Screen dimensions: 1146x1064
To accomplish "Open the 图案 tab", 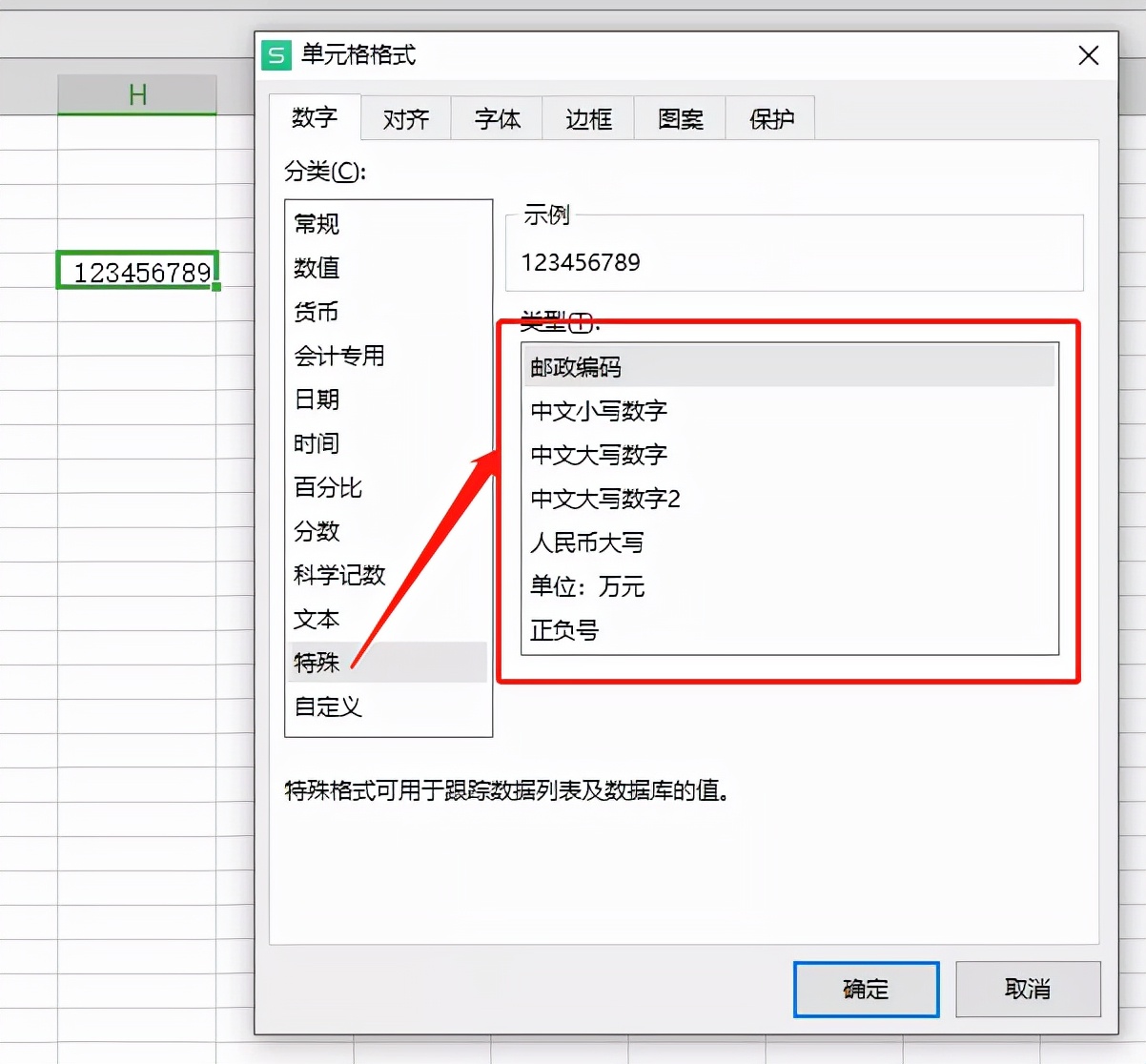I will tap(679, 118).
